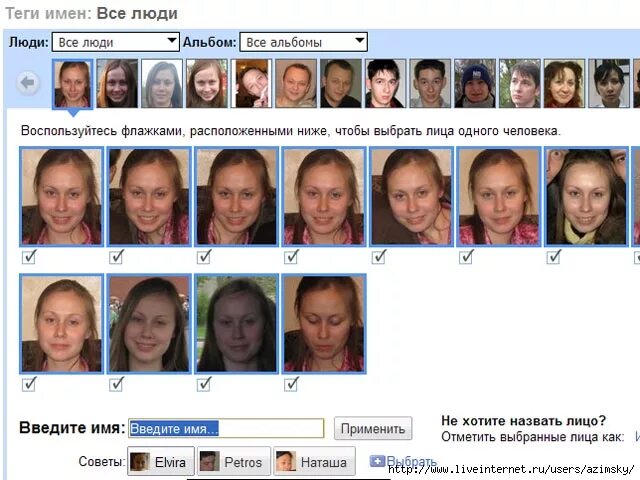The height and width of the screenshot is (480, 640).
Task: Click the Применить button
Action: point(373,428)
